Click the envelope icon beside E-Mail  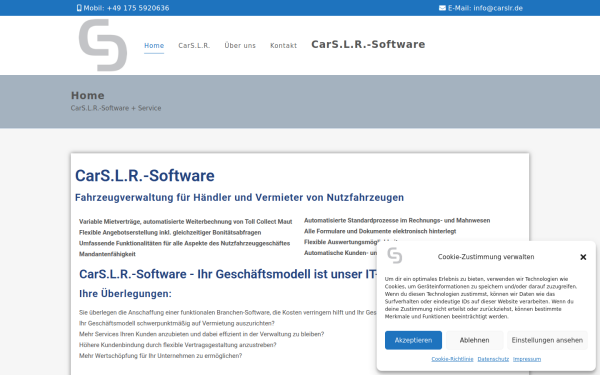coord(442,8)
